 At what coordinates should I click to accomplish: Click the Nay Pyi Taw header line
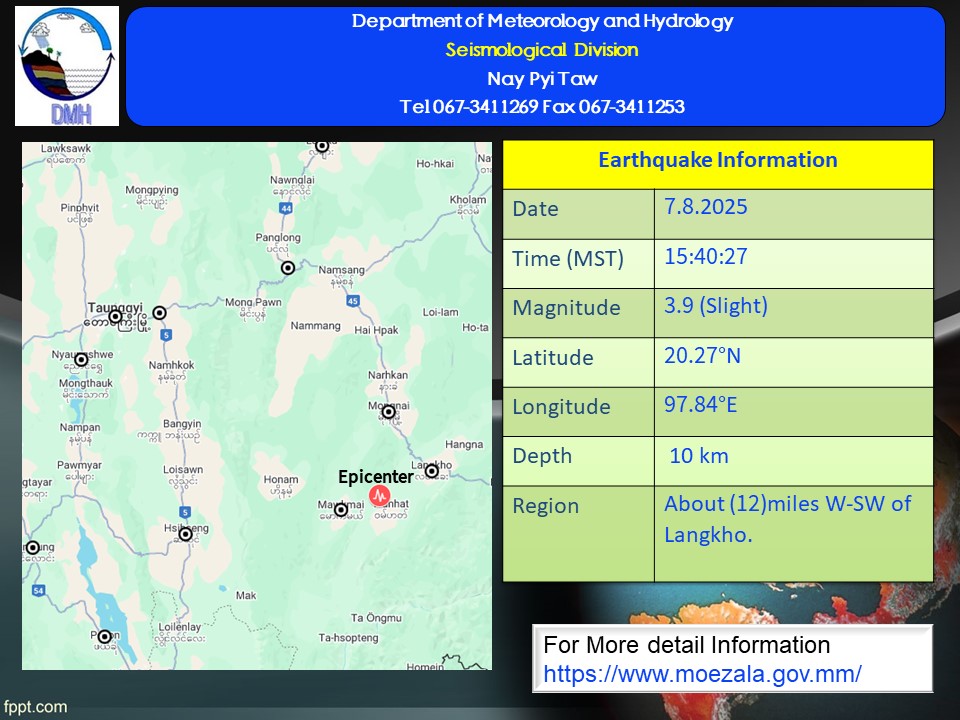pos(542,78)
